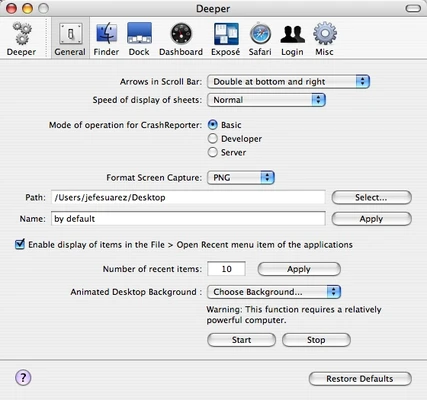Open the Dashboard gauge pane
427x400 pixels.
181,39
